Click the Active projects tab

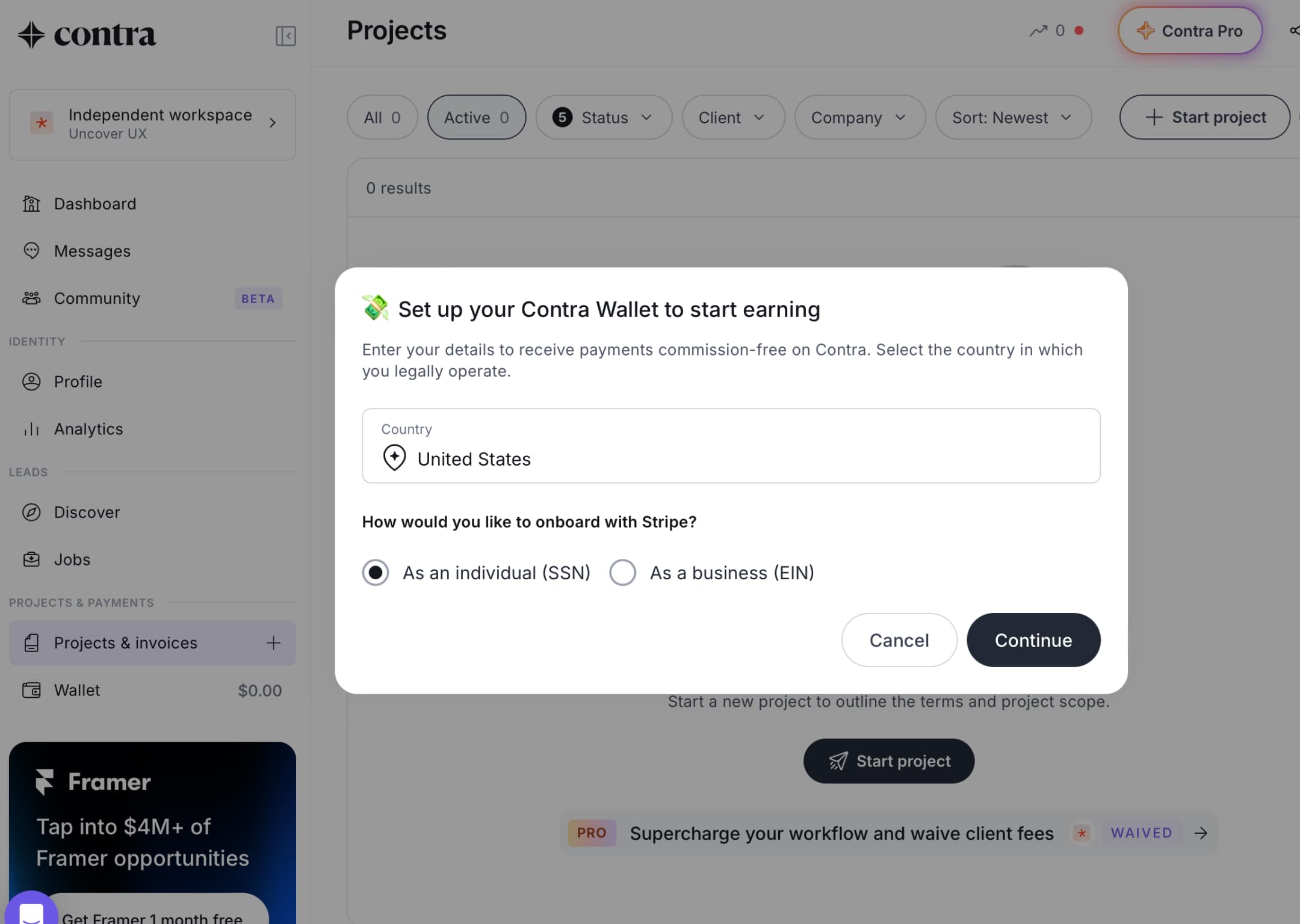(475, 117)
